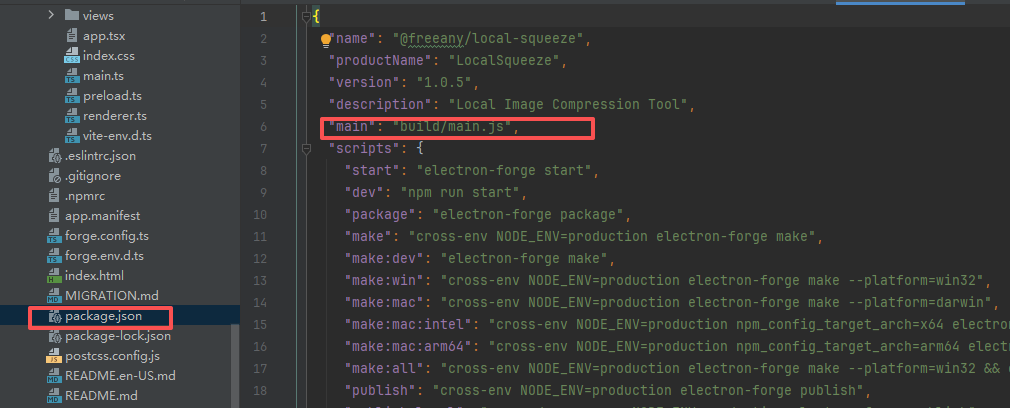Click the "make:all" script key
Screen dimensions: 1010x408
coord(384,367)
